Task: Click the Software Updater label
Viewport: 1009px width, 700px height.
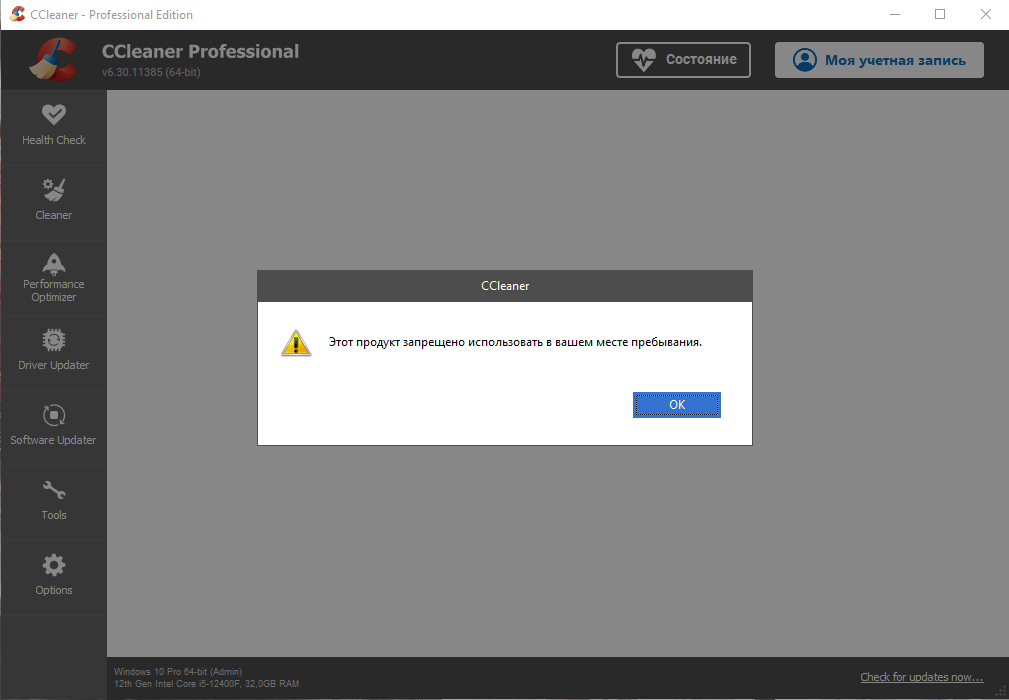Action: pos(53,440)
